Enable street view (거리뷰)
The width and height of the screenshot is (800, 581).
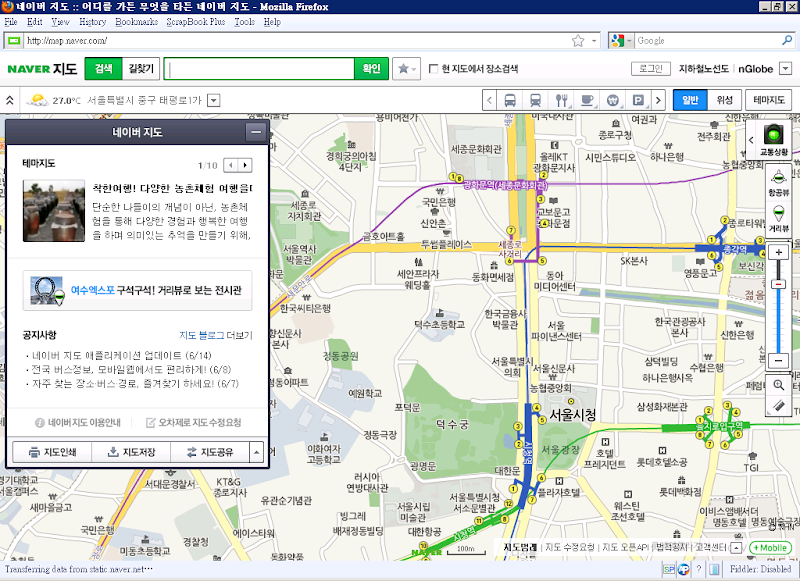pyautogui.click(x=779, y=218)
